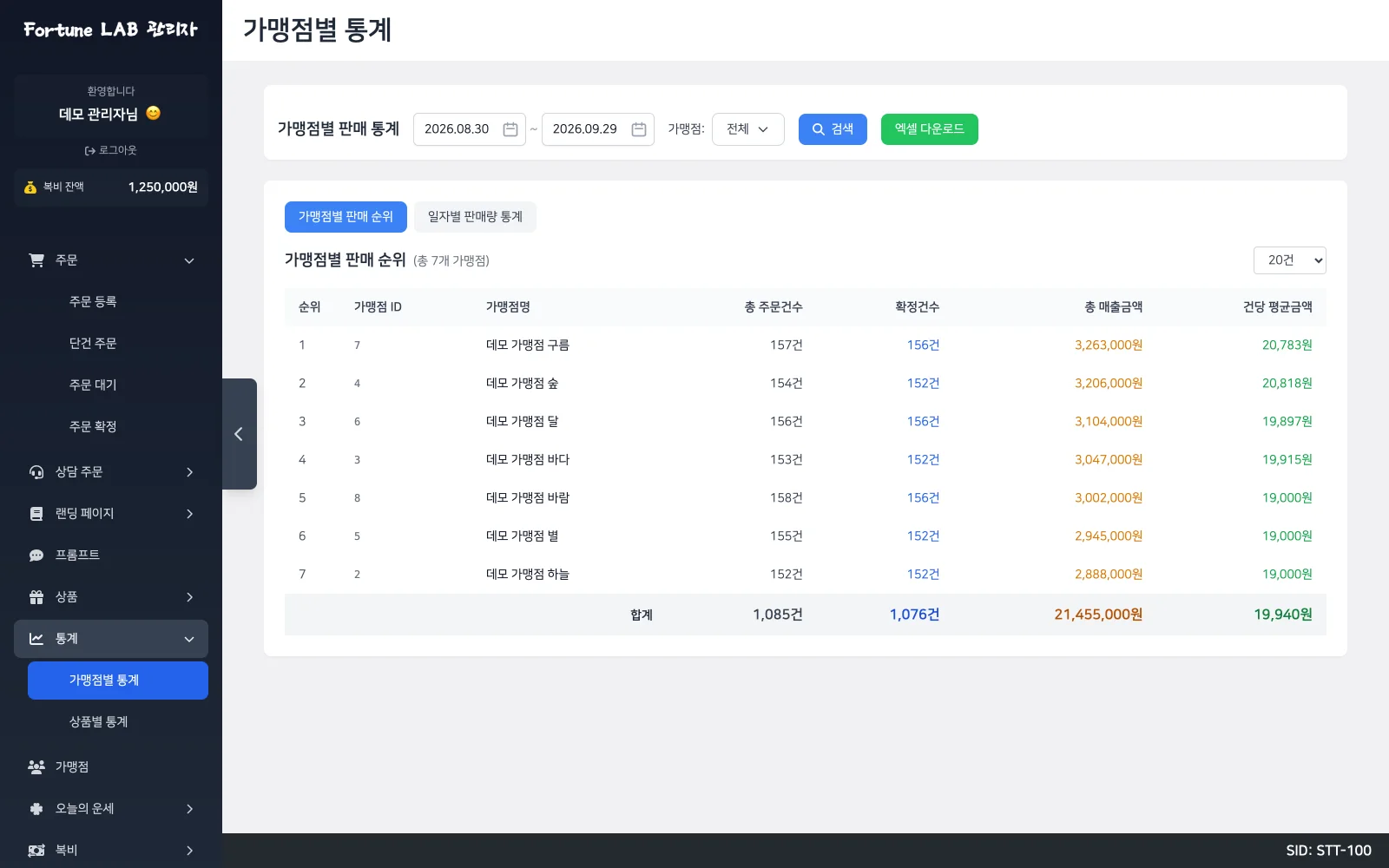Expand the 상담 주문 submenu chevron
The image size is (1389, 868).
point(189,472)
